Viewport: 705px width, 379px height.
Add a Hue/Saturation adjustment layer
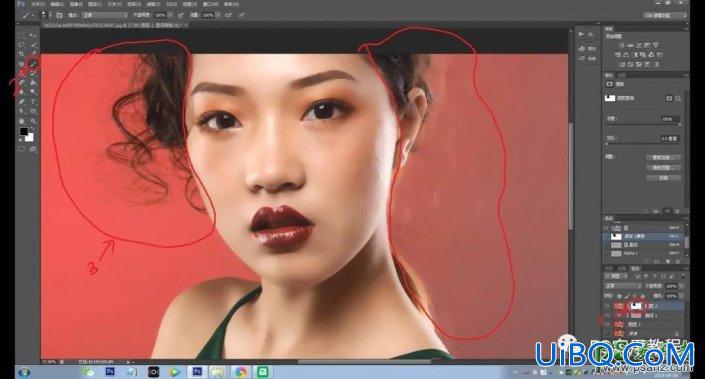pyautogui.click(x=618, y=55)
